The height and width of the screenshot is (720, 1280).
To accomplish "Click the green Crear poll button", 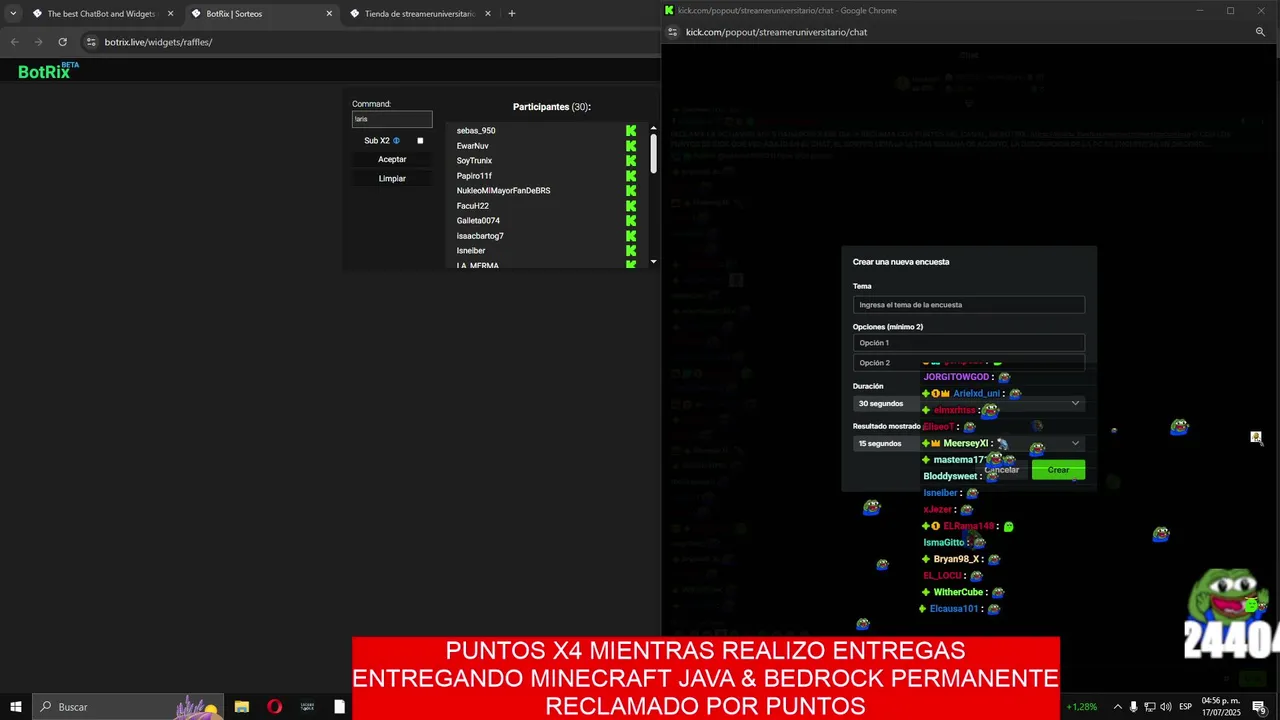I will 1058,470.
